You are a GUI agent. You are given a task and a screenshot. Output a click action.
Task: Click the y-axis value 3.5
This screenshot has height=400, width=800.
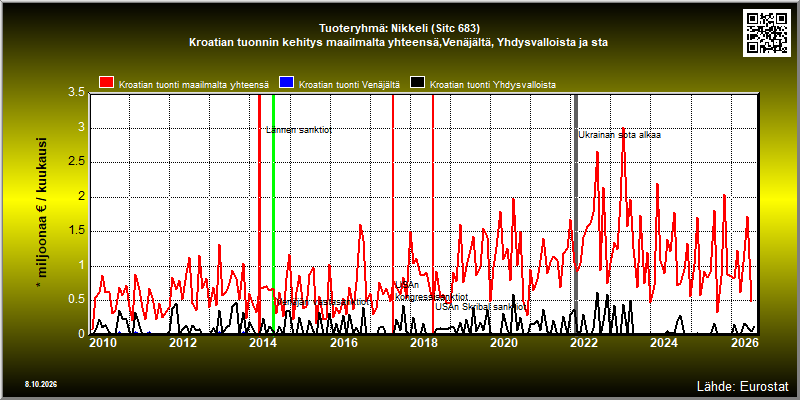[x=76, y=93]
